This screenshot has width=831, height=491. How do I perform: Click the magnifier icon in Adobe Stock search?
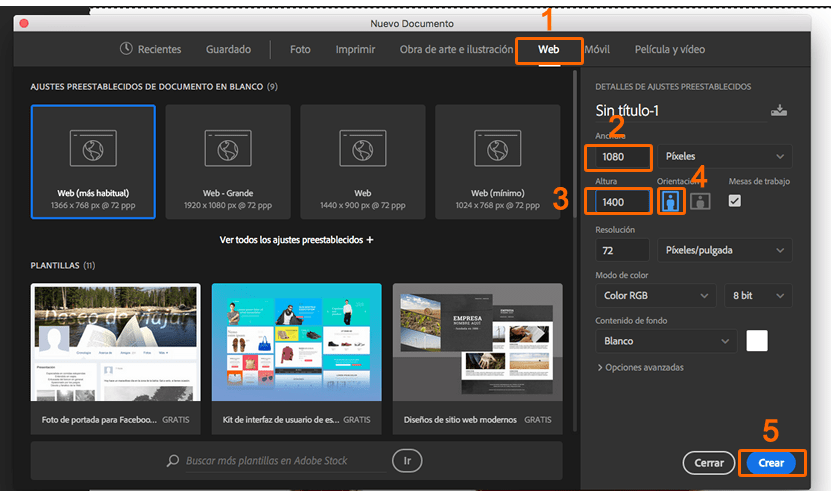click(x=173, y=460)
